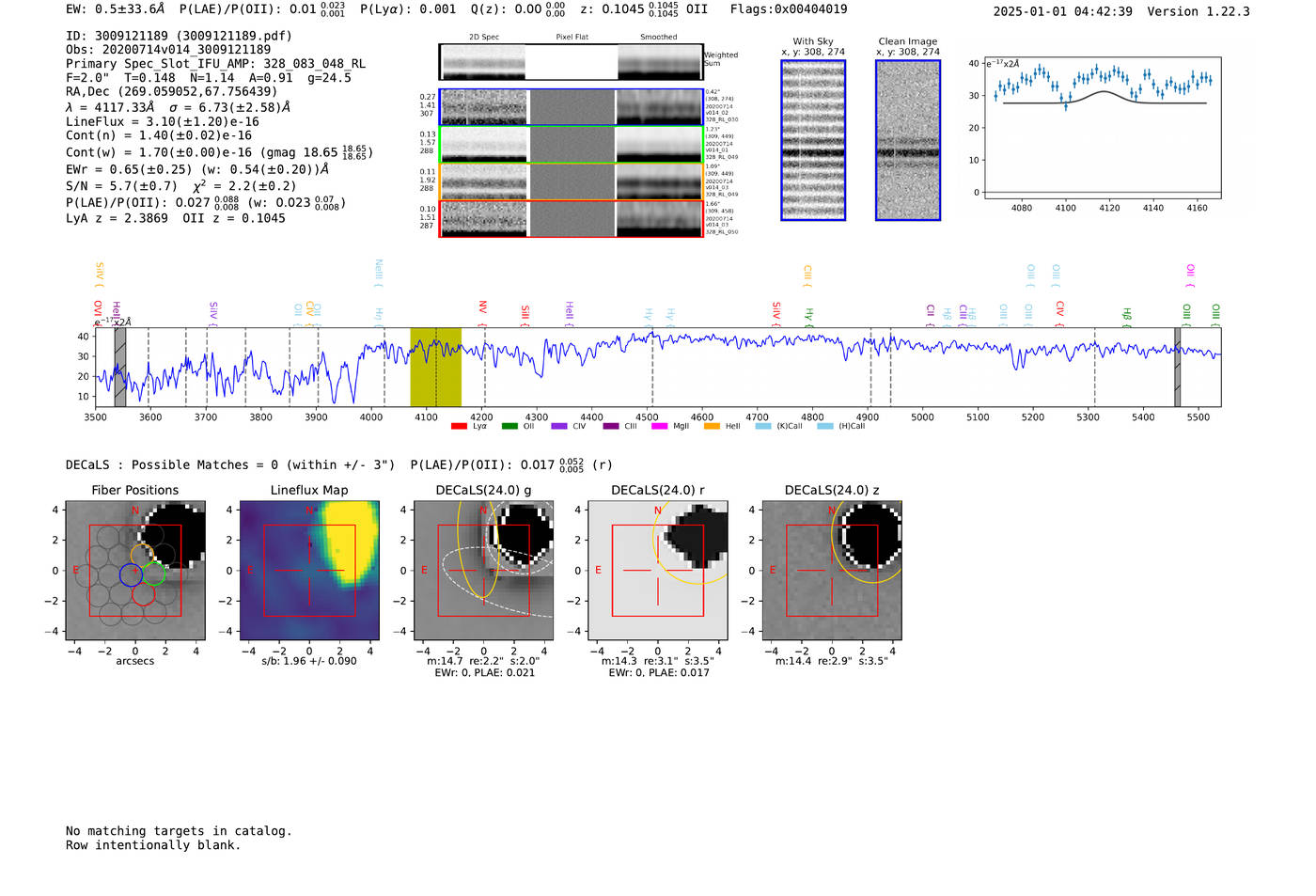The width and height of the screenshot is (1316, 896).
Task: Click the Flags:0x00404019 text
Action: (789, 8)
